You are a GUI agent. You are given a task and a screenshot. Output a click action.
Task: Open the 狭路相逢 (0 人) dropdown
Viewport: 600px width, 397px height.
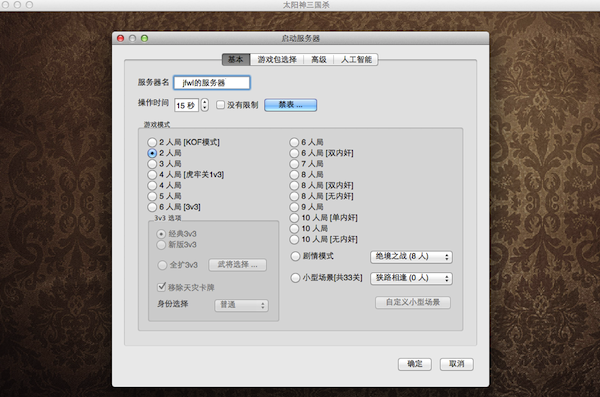(411, 278)
